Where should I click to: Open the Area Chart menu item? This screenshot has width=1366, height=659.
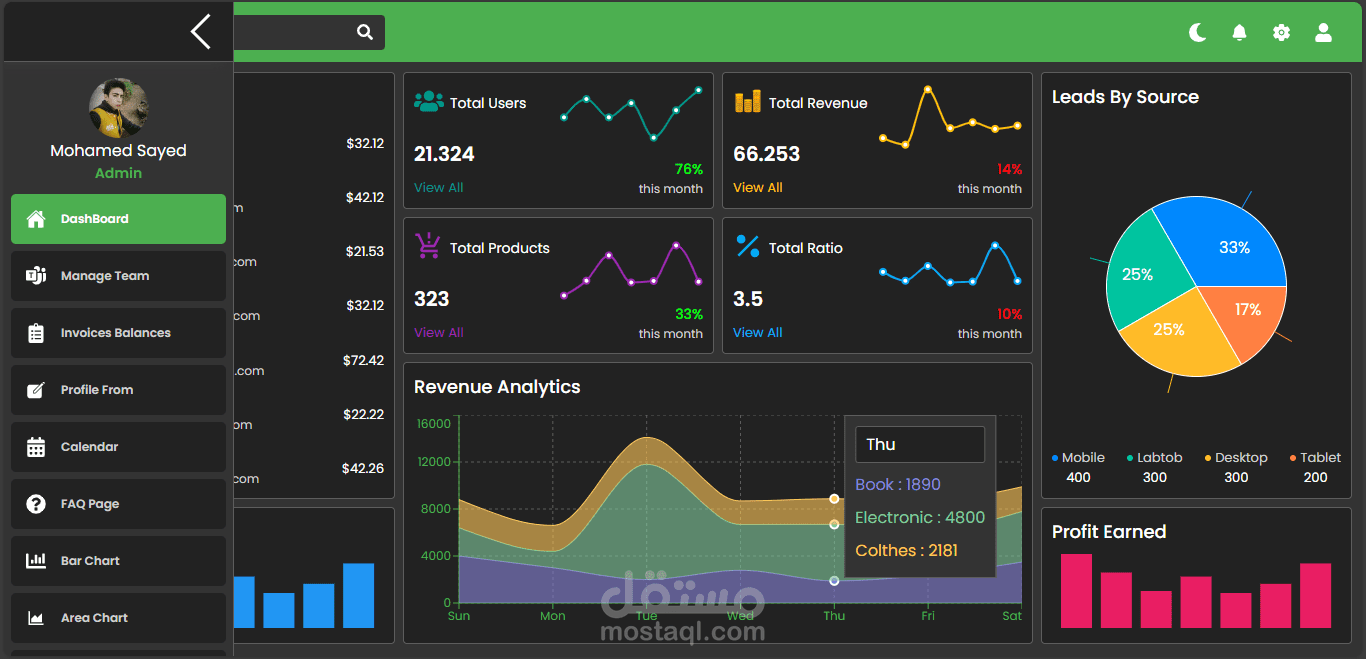[118, 618]
